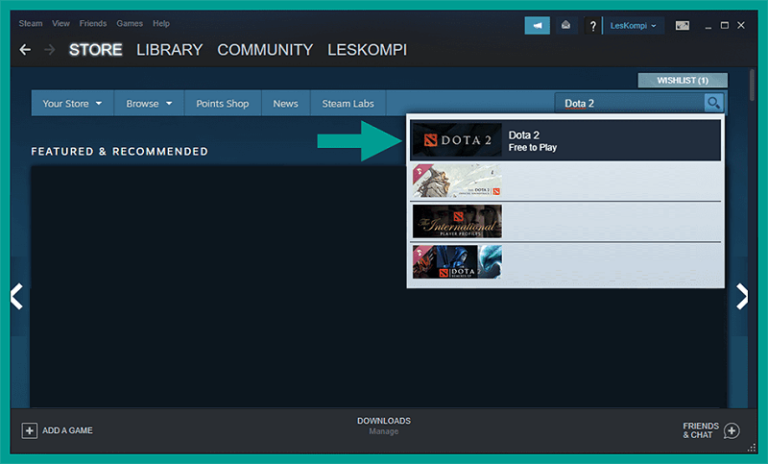
Task: Select the Dota 2 Free to Play result
Action: (565, 140)
